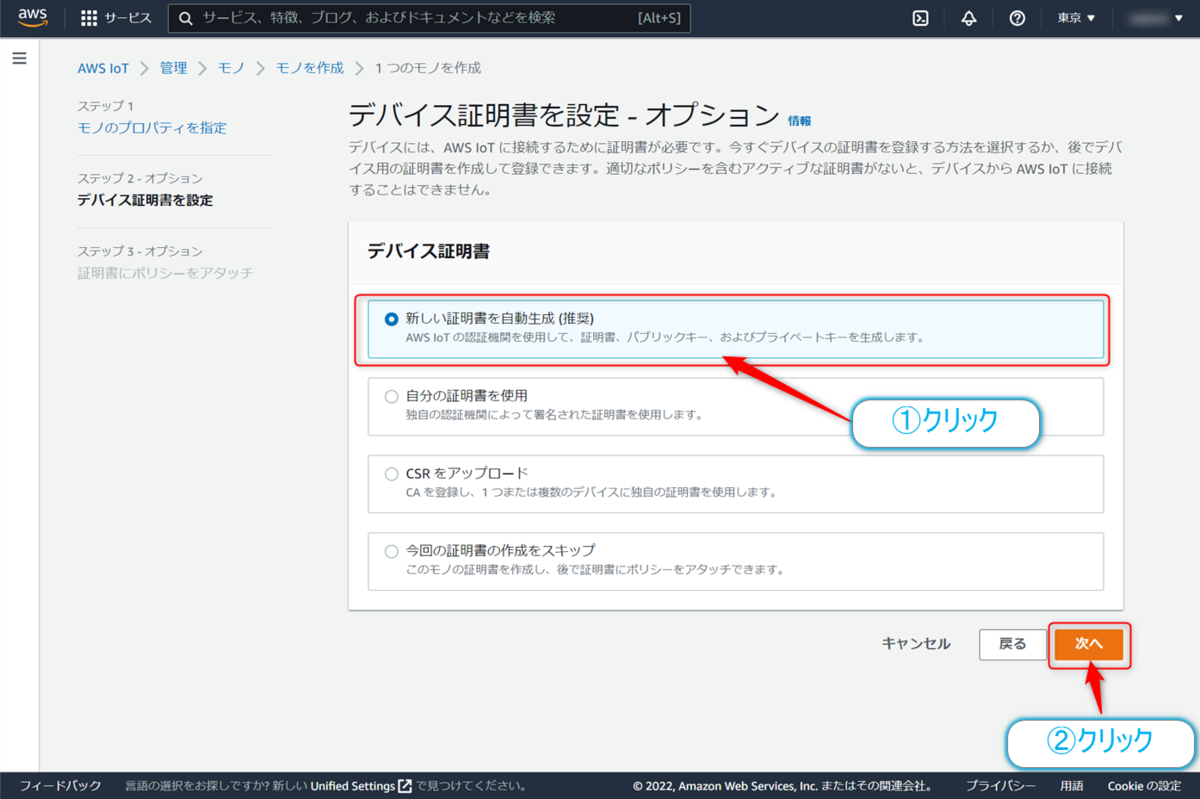
Task: Click the orange 次へ button
Action: pos(1089,644)
